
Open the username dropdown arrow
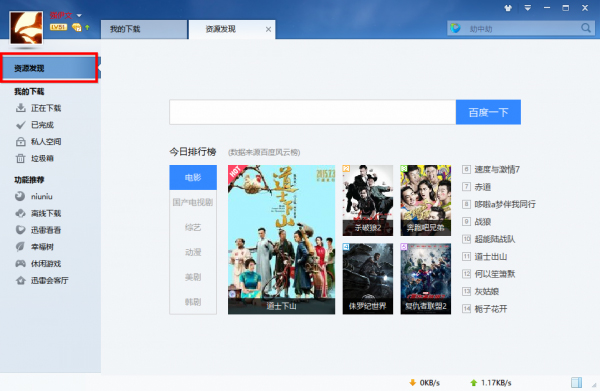(79, 16)
